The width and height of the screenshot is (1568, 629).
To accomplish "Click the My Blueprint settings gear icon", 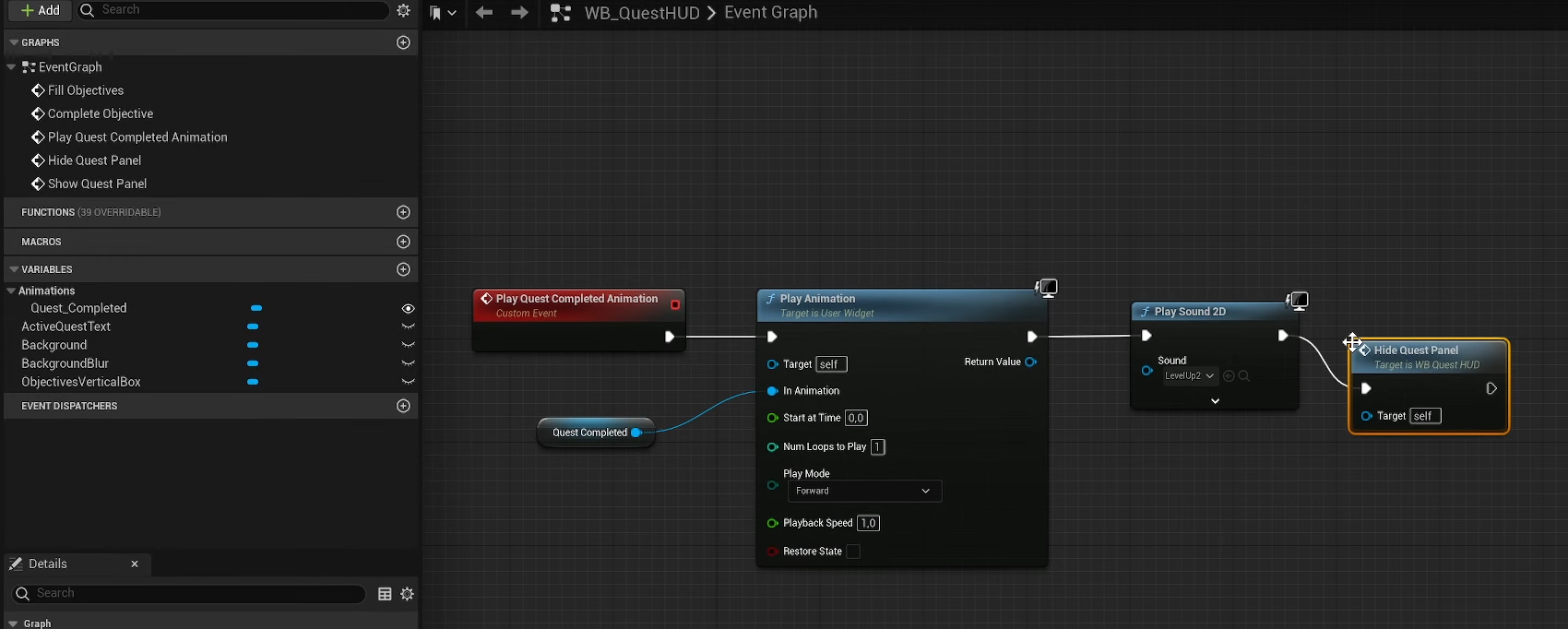I will (x=403, y=10).
